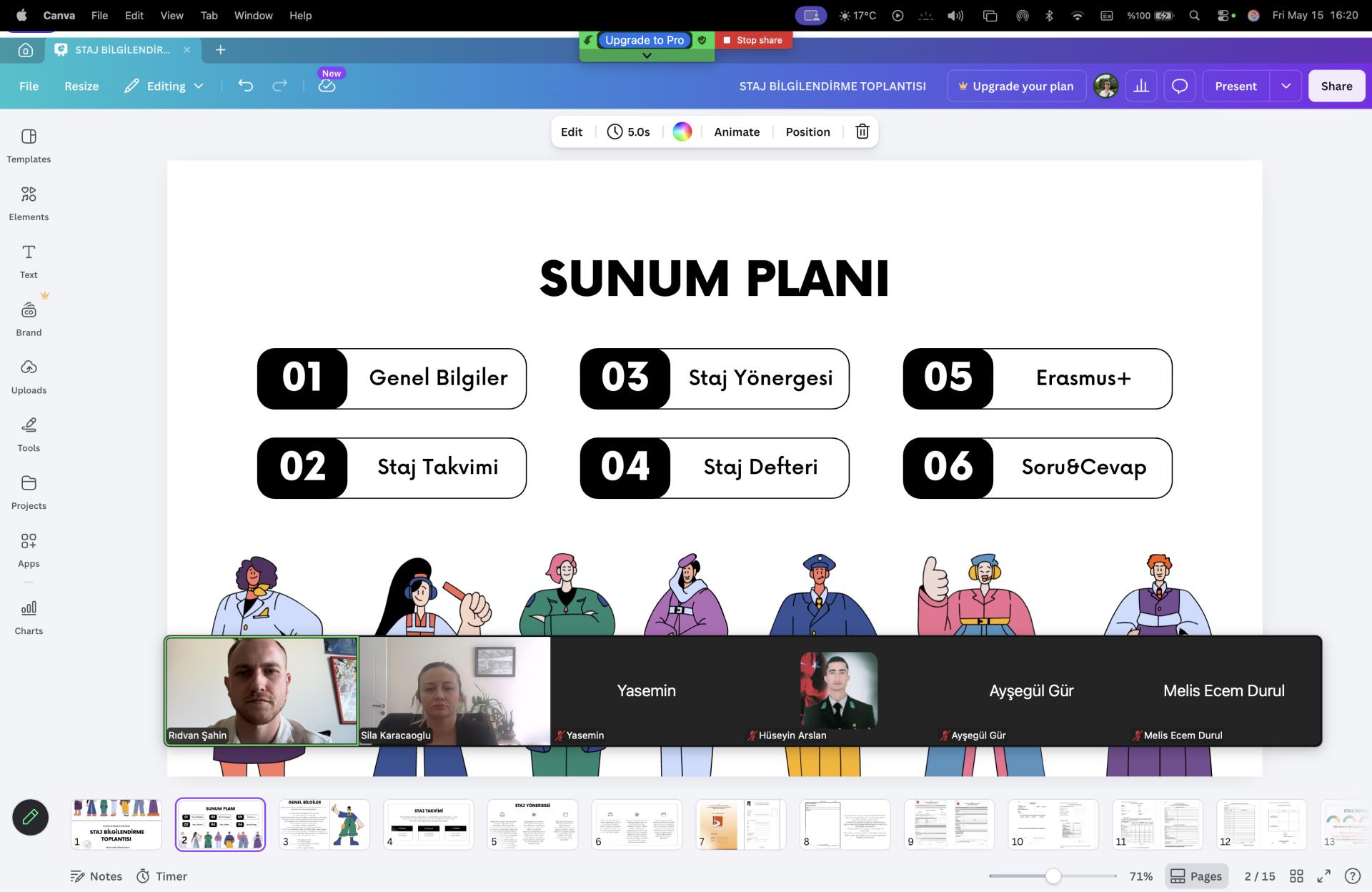Click the green magic pencil button

point(30,817)
